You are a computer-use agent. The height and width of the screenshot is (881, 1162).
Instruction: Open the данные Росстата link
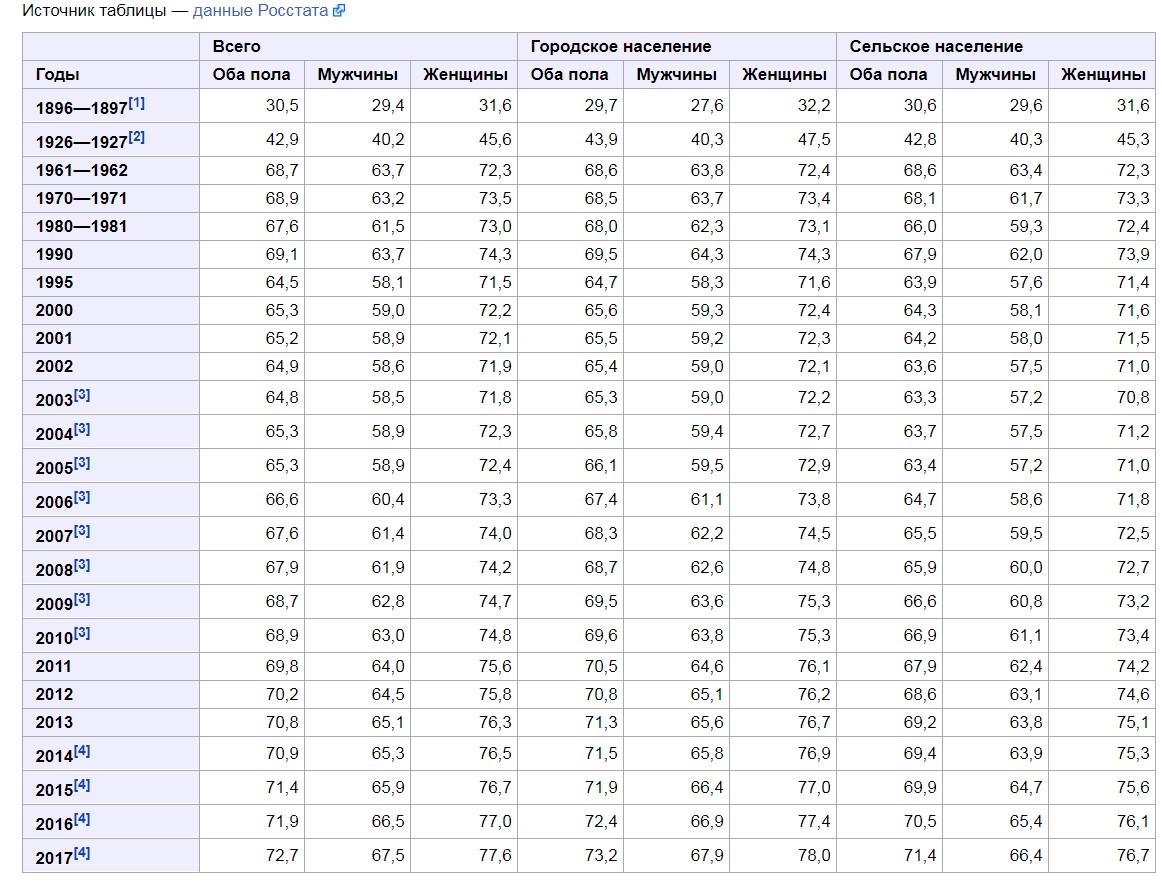(x=261, y=11)
